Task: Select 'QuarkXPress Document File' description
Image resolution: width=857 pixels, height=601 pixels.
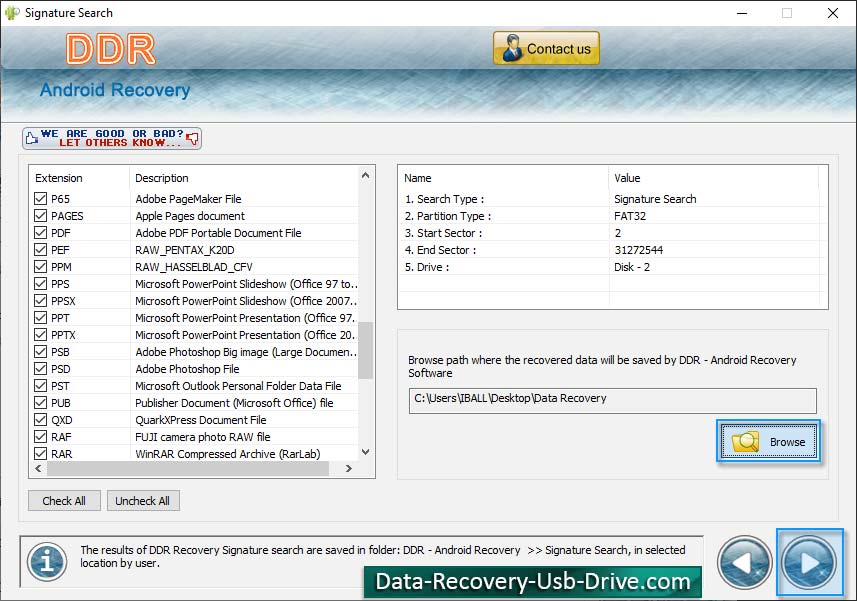Action: [201, 420]
